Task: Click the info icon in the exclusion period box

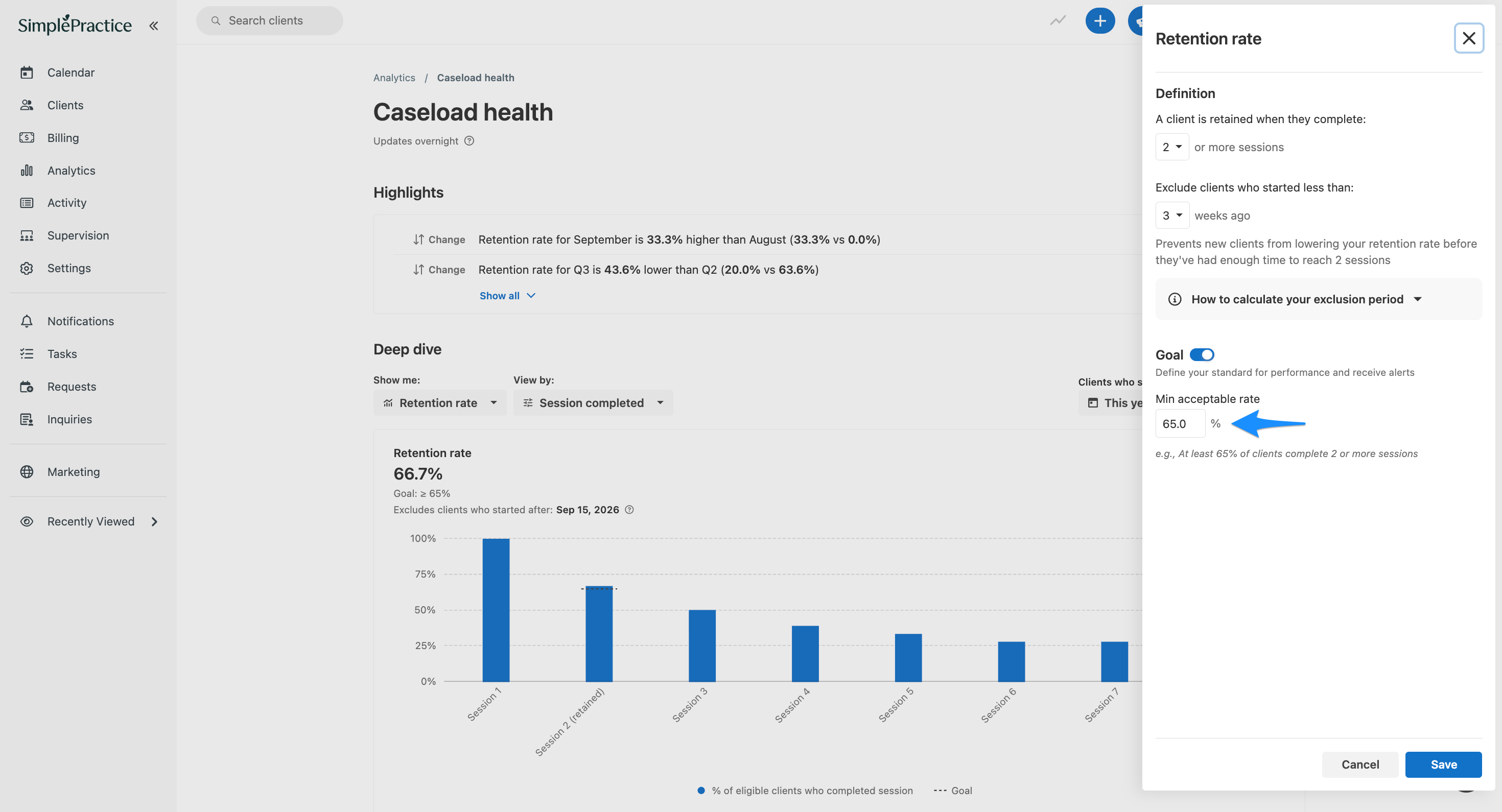Action: [1175, 299]
